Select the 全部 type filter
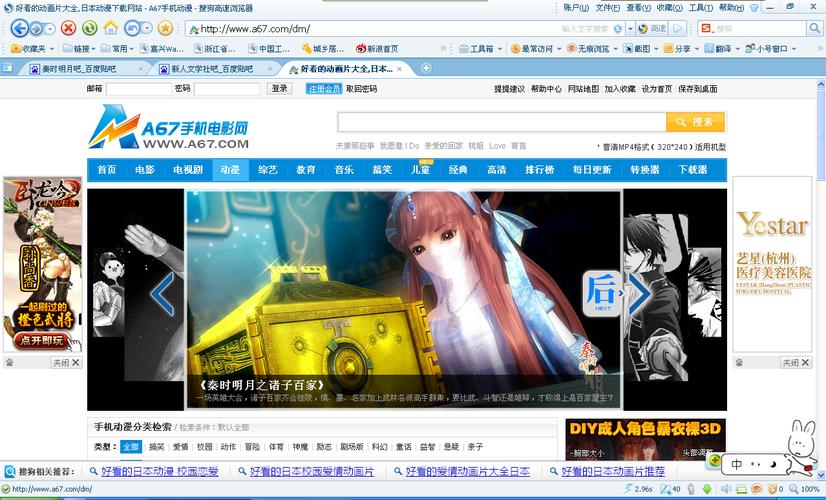The width and height of the screenshot is (826, 500). click(131, 446)
